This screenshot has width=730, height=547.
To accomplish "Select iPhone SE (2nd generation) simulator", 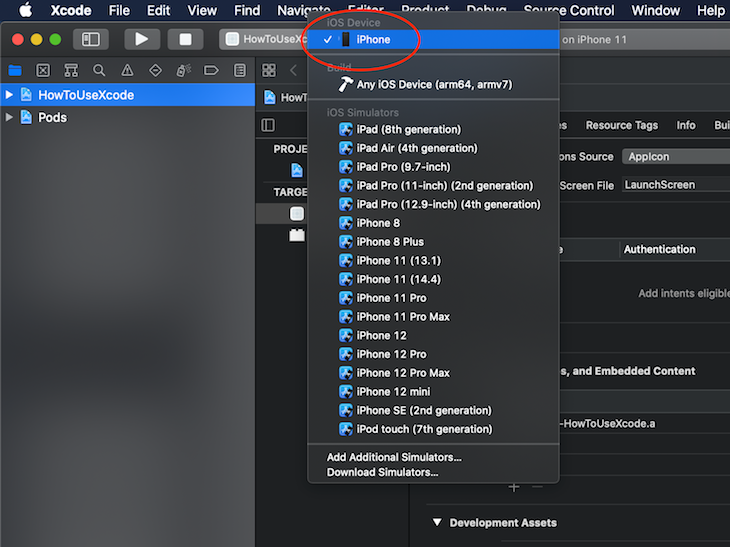I will tap(433, 411).
